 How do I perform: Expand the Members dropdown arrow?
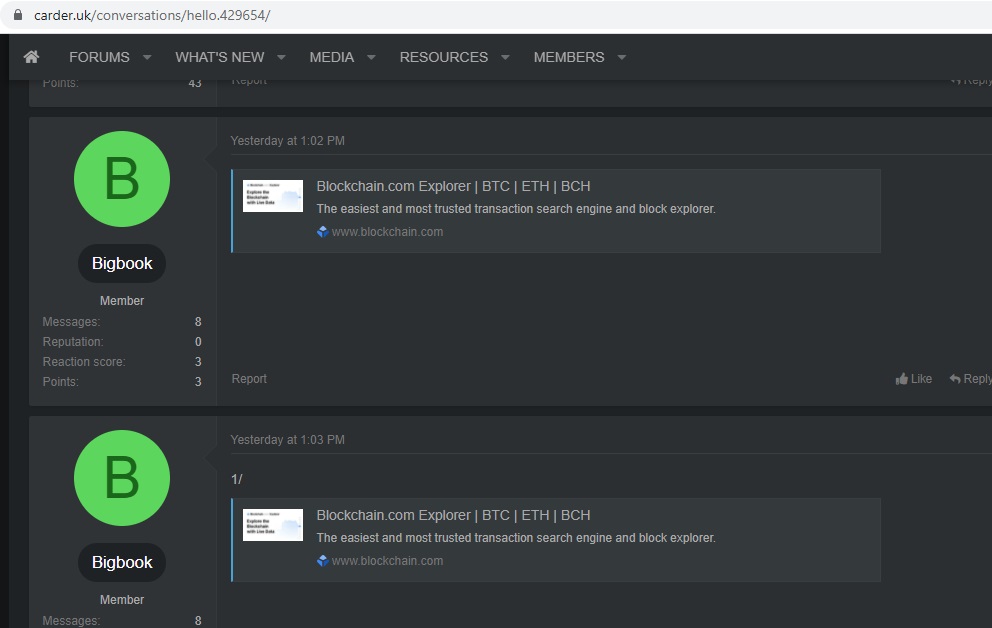pyautogui.click(x=621, y=57)
